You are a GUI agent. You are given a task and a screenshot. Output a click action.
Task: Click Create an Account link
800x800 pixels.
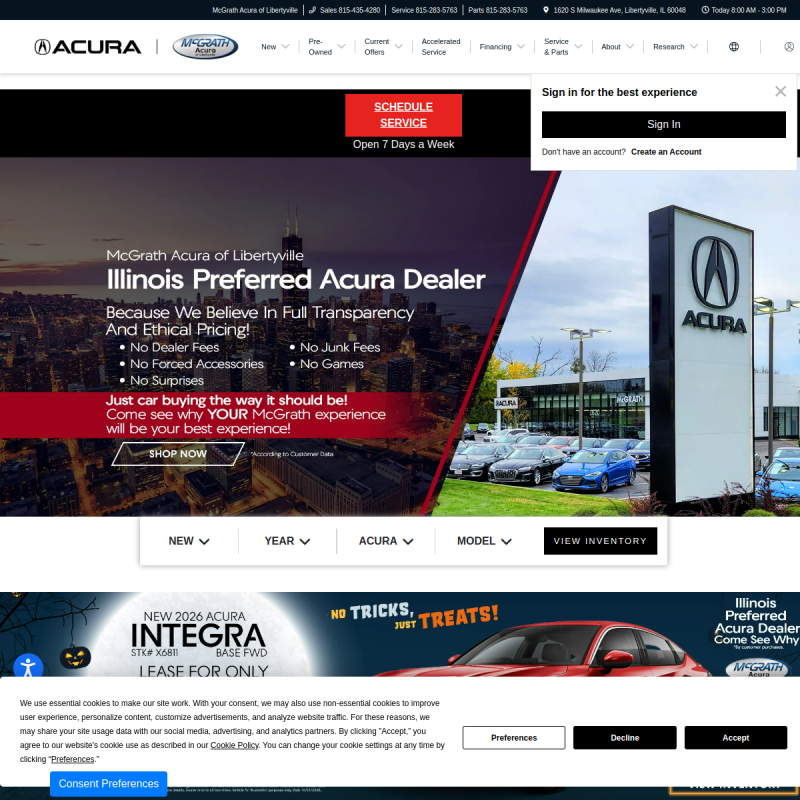(x=666, y=152)
